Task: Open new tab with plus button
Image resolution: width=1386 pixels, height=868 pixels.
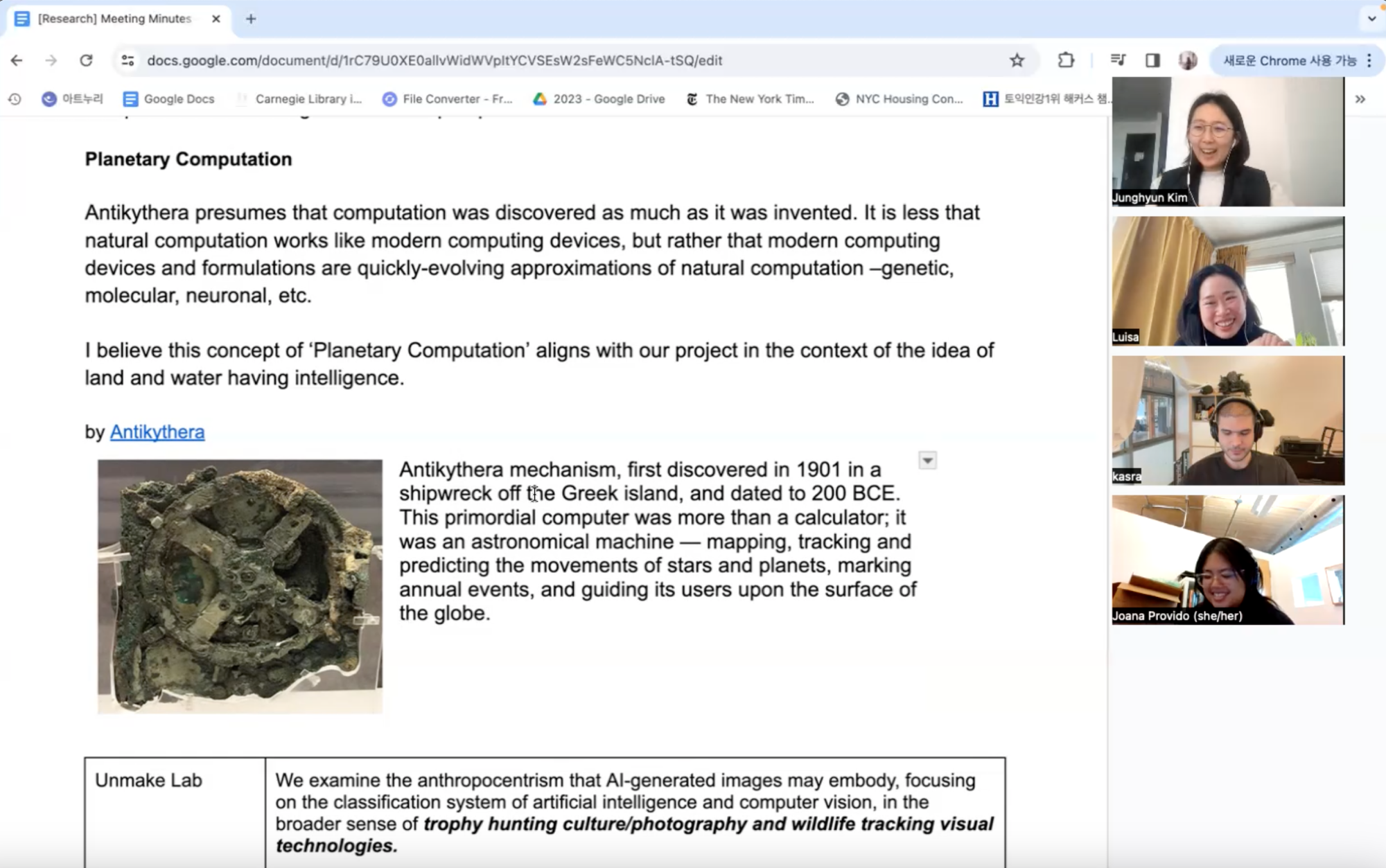Action: click(251, 19)
